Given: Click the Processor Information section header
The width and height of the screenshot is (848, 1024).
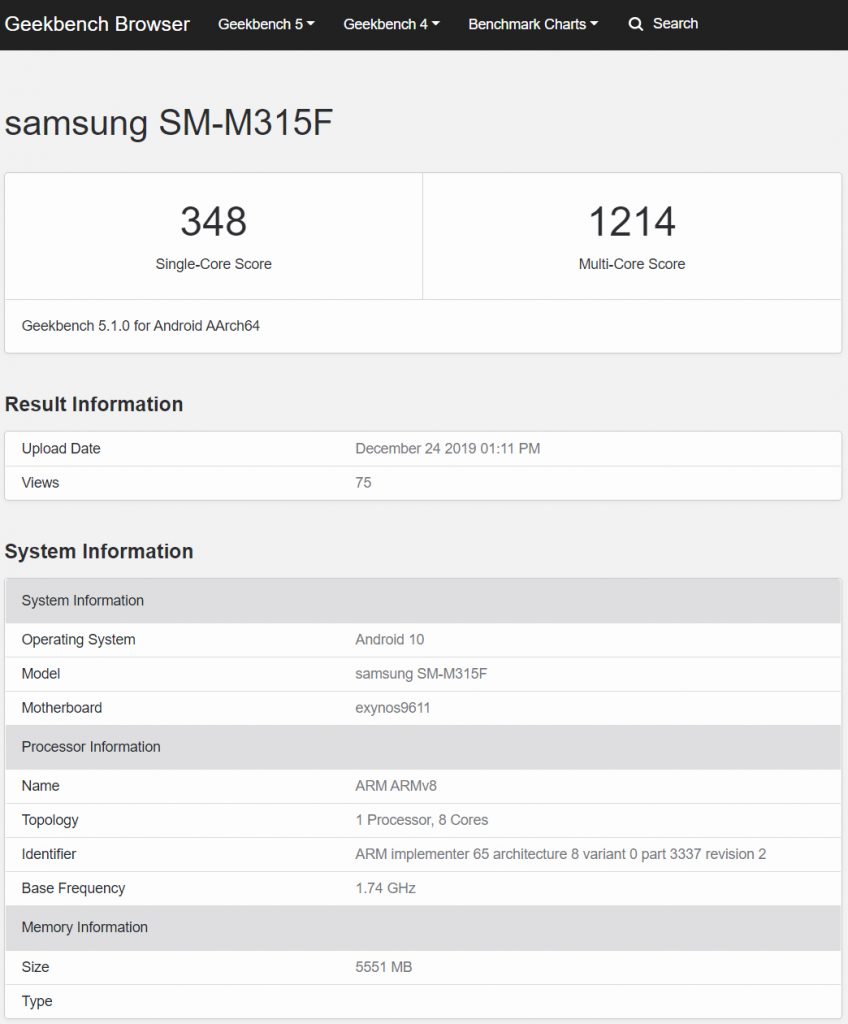Looking at the screenshot, I should 91,747.
